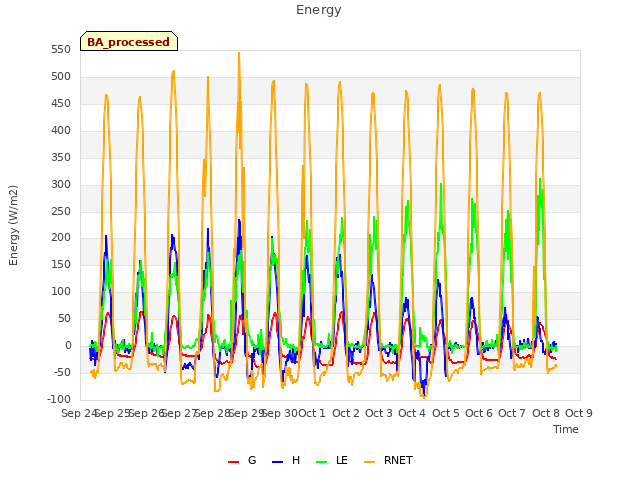Viewport: 640px width, 480px height.
Task: Click the 250 y-axis tick label
Action: tap(61, 211)
